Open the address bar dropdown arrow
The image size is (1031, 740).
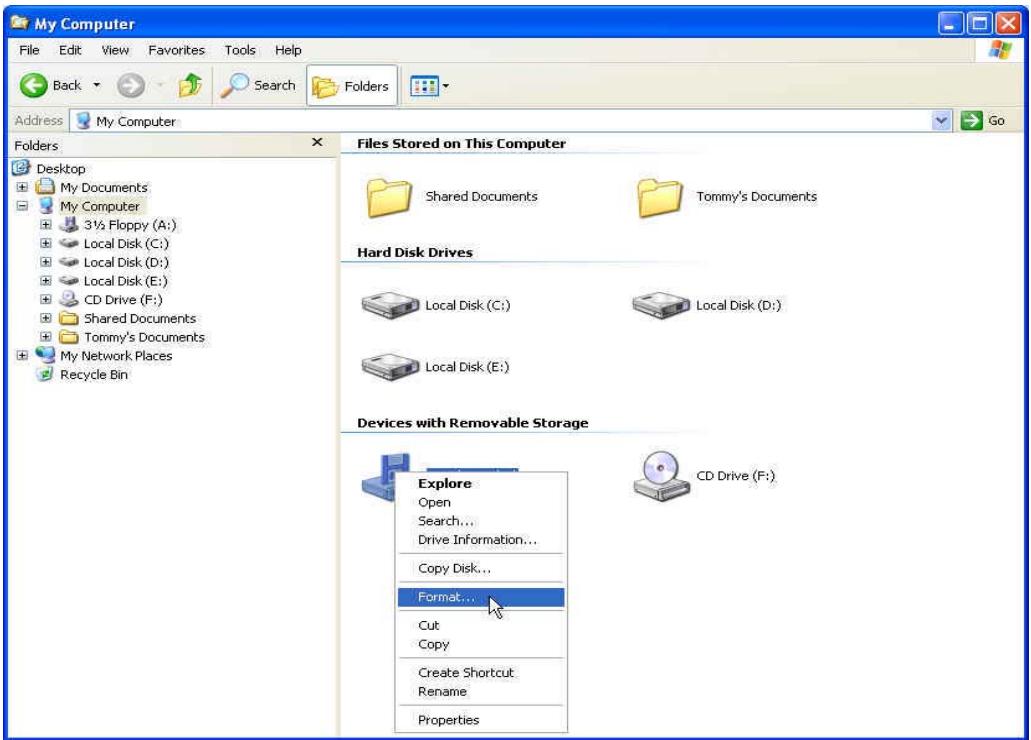(941, 120)
